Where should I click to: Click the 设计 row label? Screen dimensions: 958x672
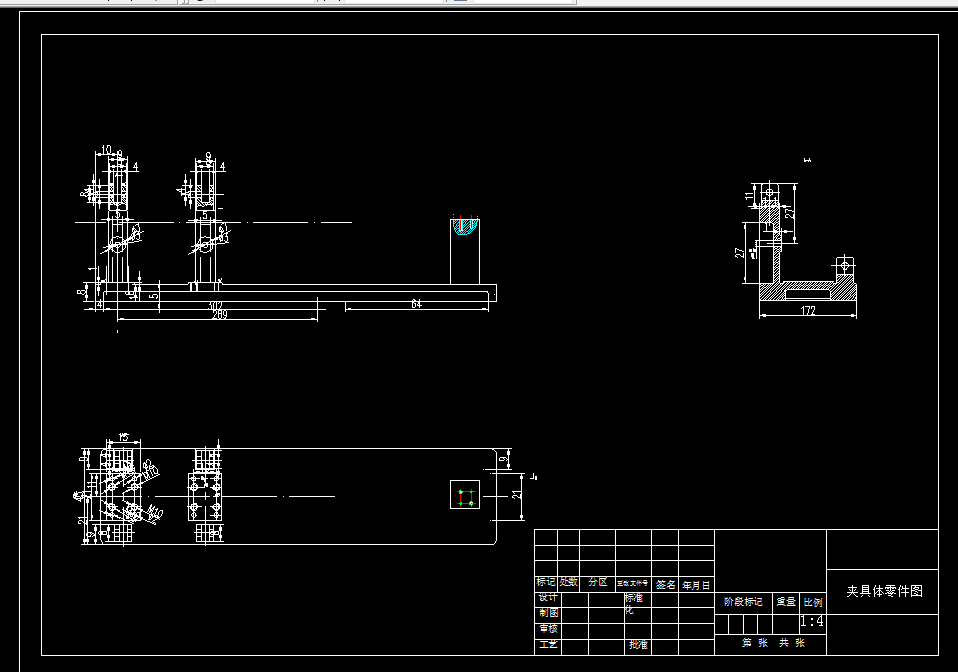tap(548, 597)
